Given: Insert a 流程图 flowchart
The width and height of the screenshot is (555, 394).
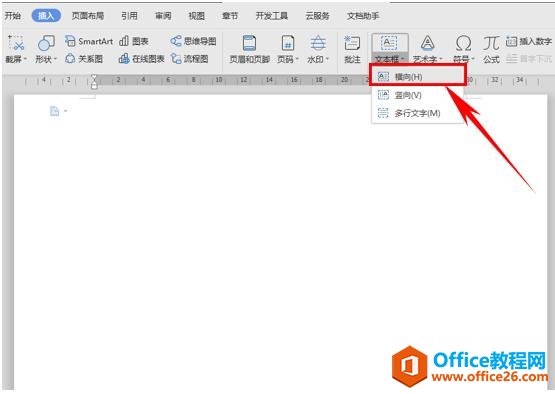Looking at the screenshot, I should (x=189, y=59).
